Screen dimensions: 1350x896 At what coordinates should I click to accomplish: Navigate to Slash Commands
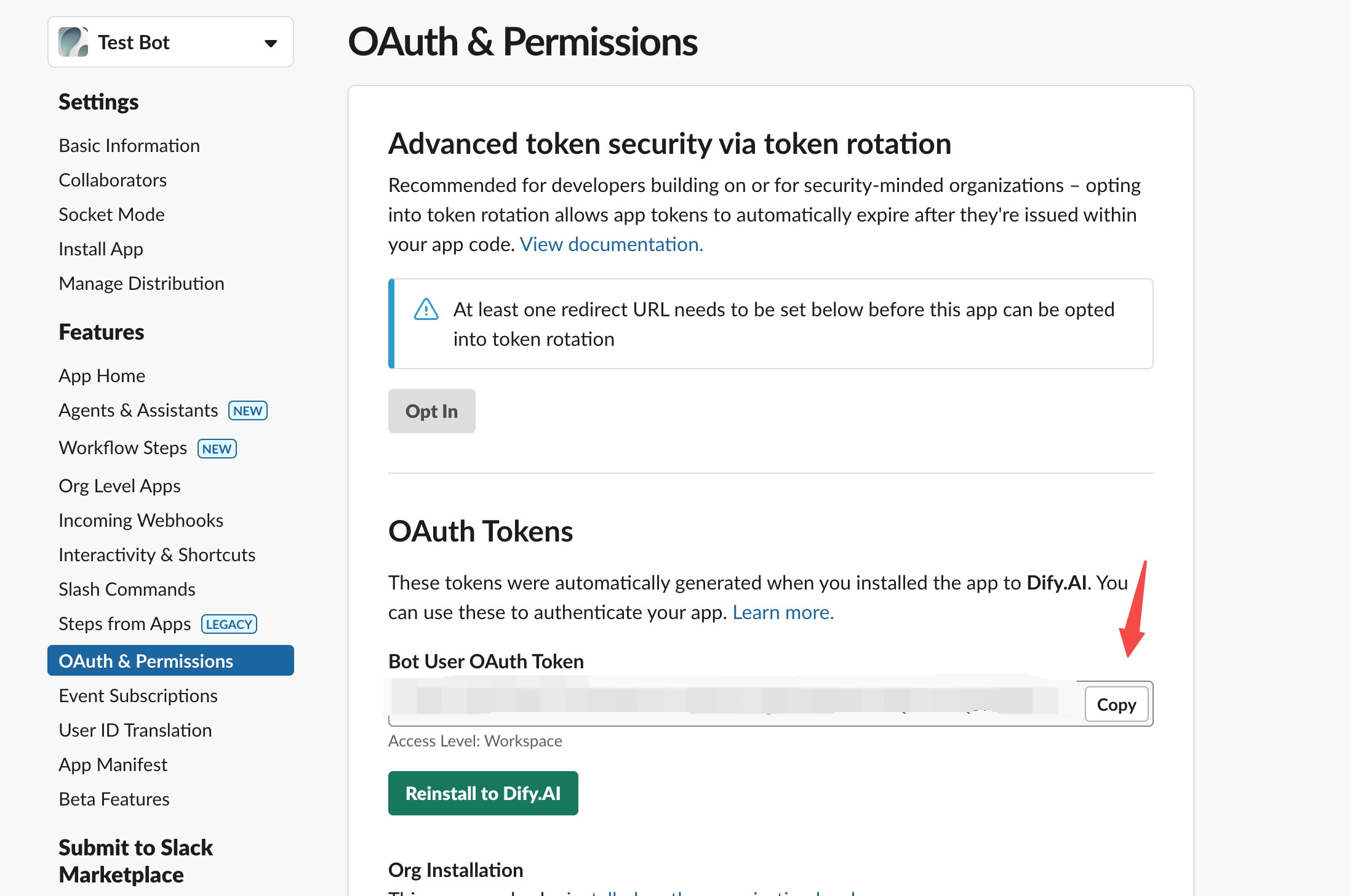point(127,589)
